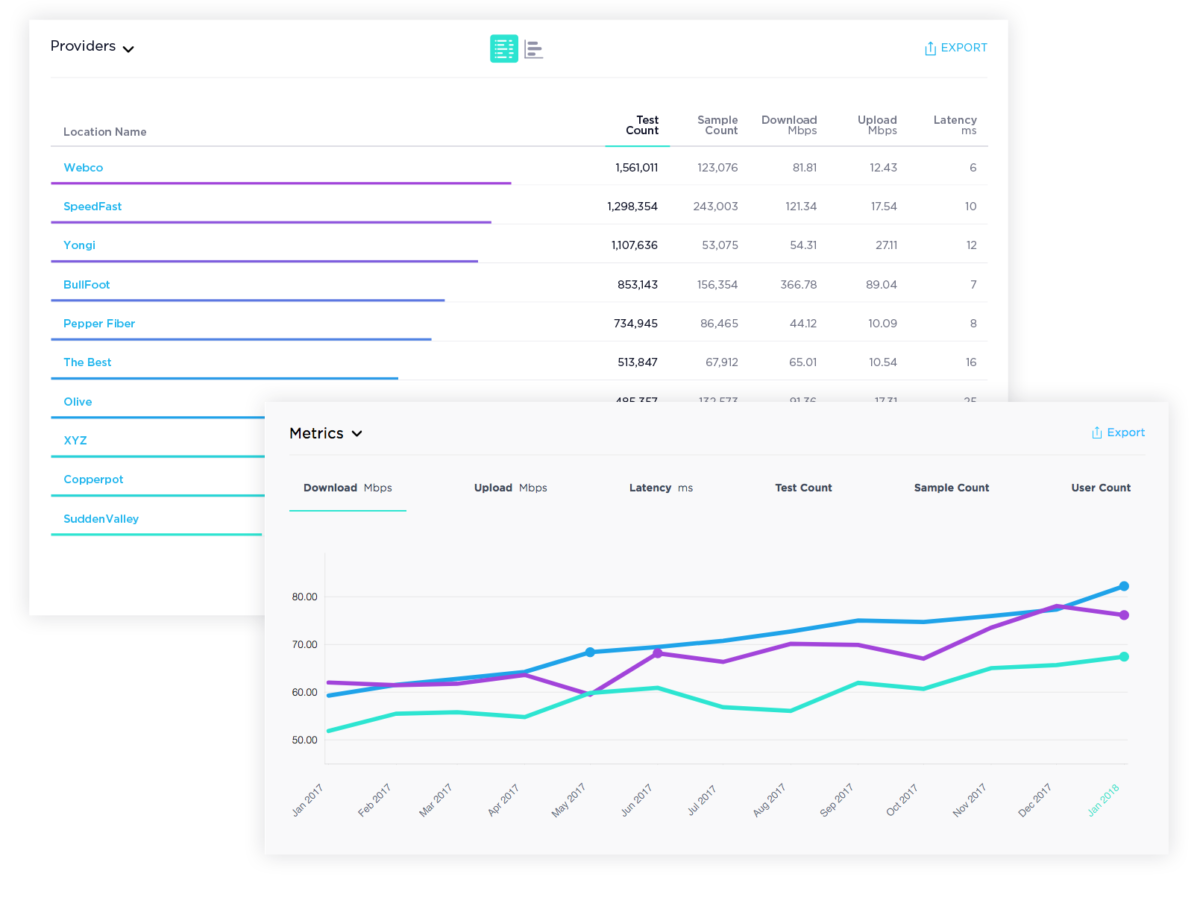Click the Providers panel export icon
1200x909 pixels.
click(930, 48)
